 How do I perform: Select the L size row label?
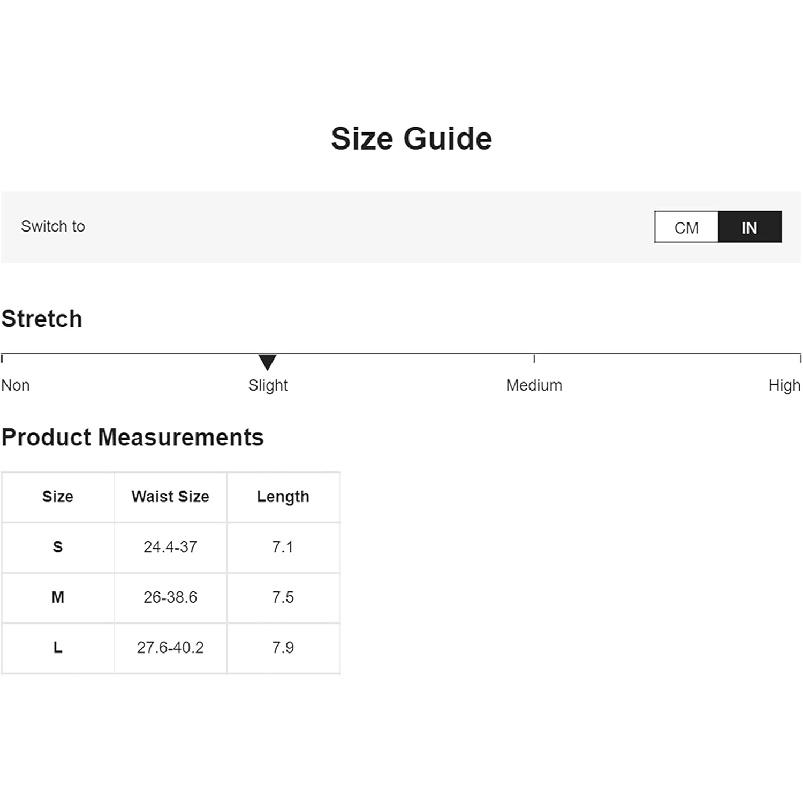click(58, 648)
